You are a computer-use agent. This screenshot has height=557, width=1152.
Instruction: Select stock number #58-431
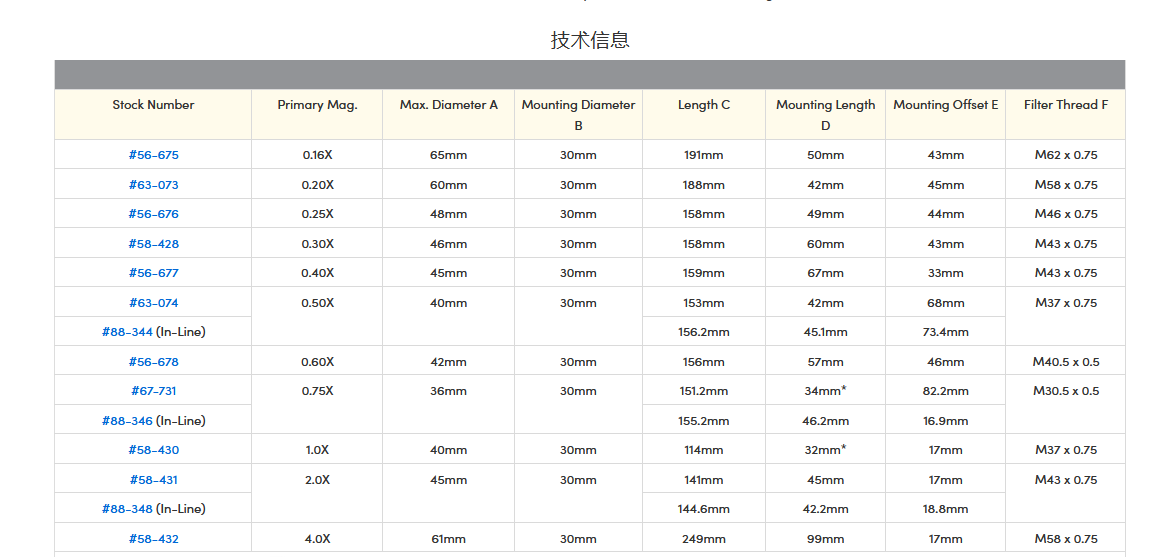pos(153,480)
